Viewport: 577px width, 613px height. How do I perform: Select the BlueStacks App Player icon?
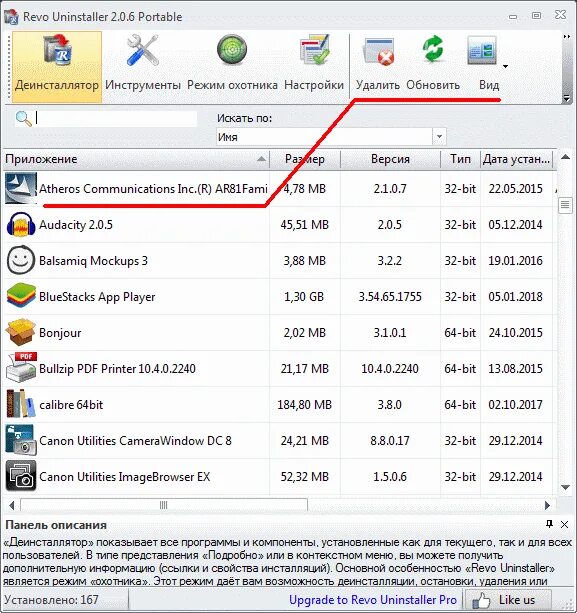pos(21,296)
